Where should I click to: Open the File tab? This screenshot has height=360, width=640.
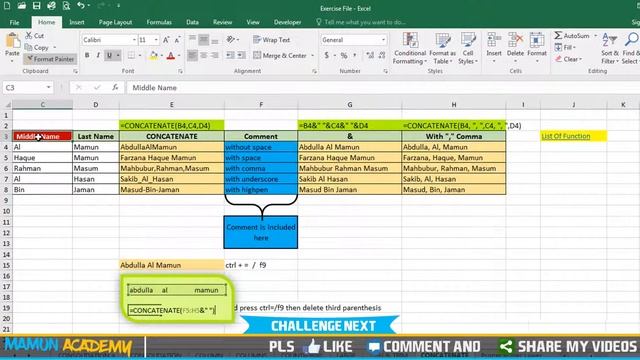[14, 22]
